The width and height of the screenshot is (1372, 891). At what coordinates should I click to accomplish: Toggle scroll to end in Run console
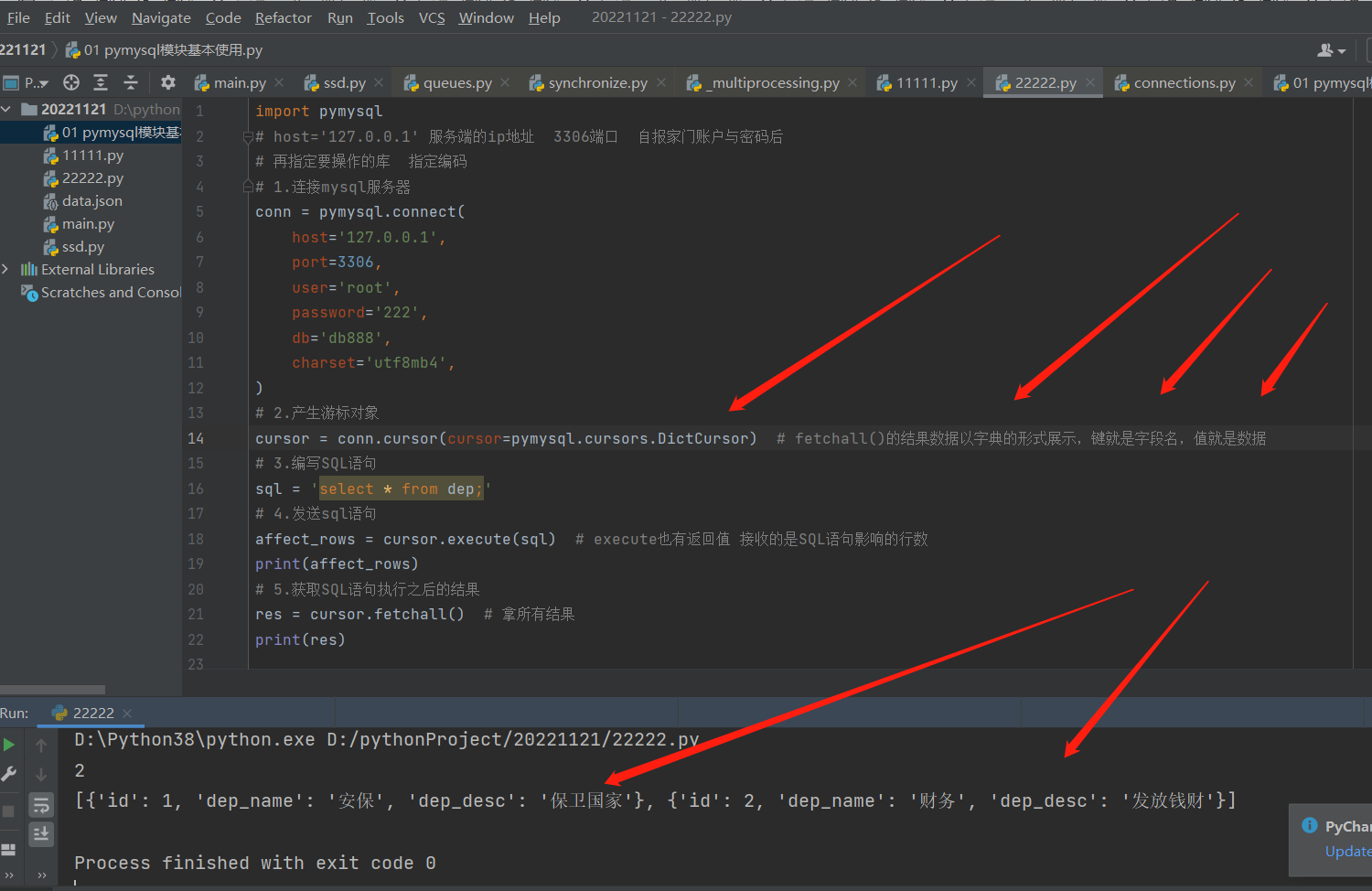coord(41,834)
